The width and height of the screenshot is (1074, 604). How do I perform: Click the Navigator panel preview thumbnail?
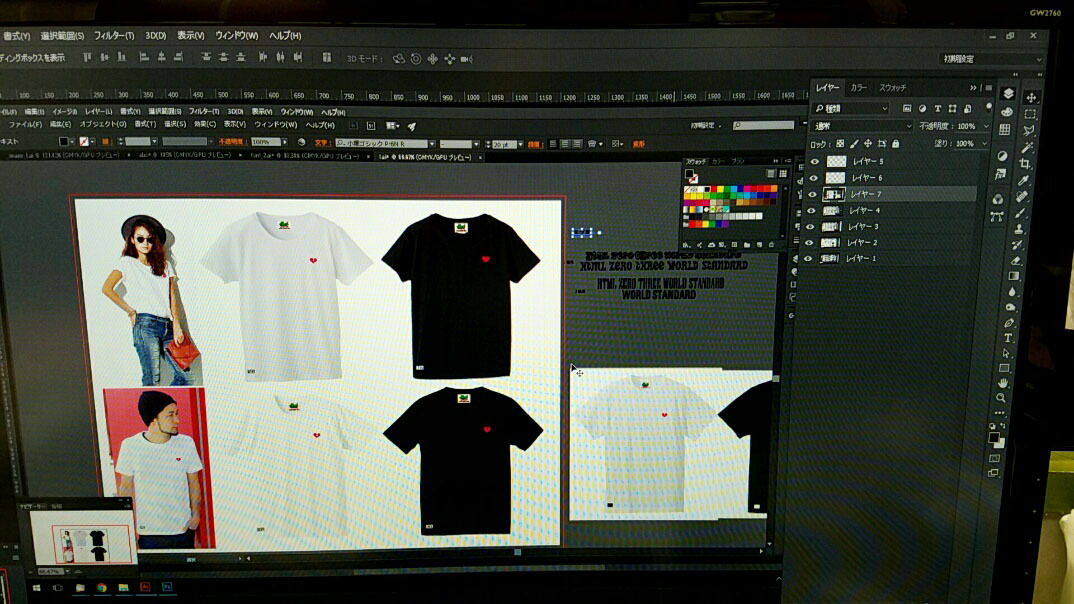[83, 536]
